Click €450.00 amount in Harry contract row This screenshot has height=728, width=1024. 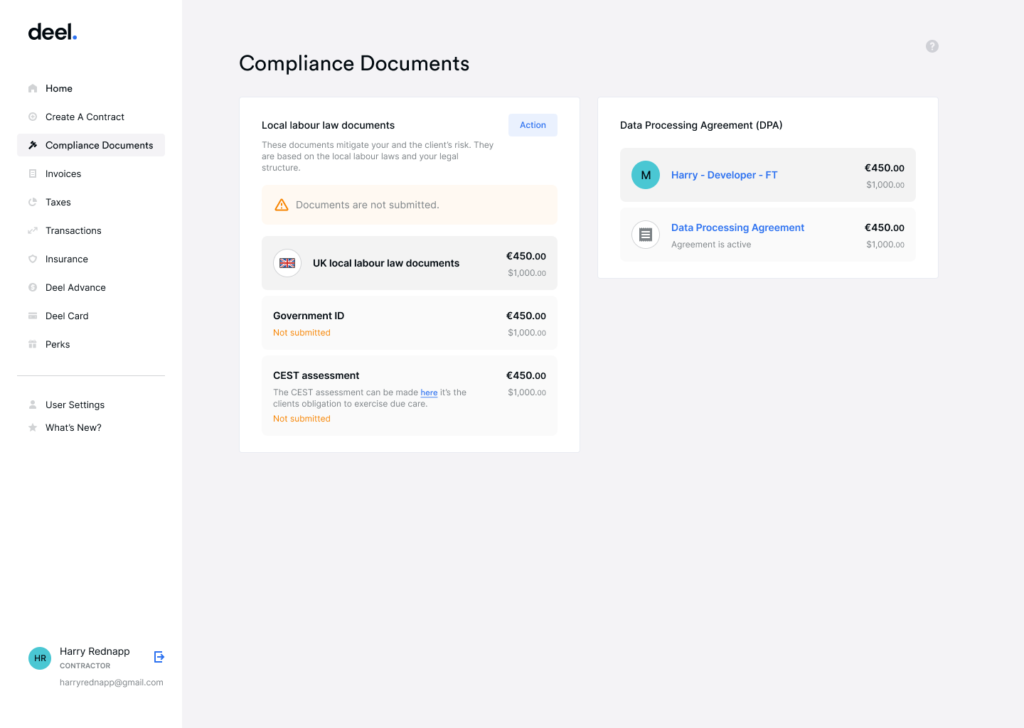click(884, 168)
